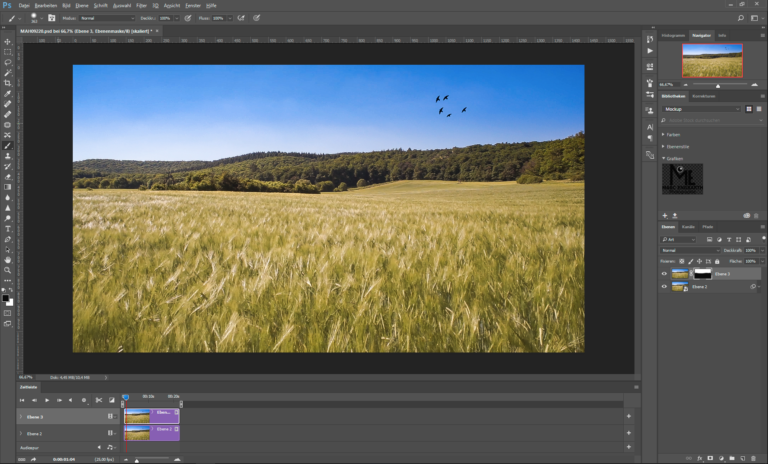768x464 pixels.
Task: Open the Filter menu
Action: click(x=141, y=5)
